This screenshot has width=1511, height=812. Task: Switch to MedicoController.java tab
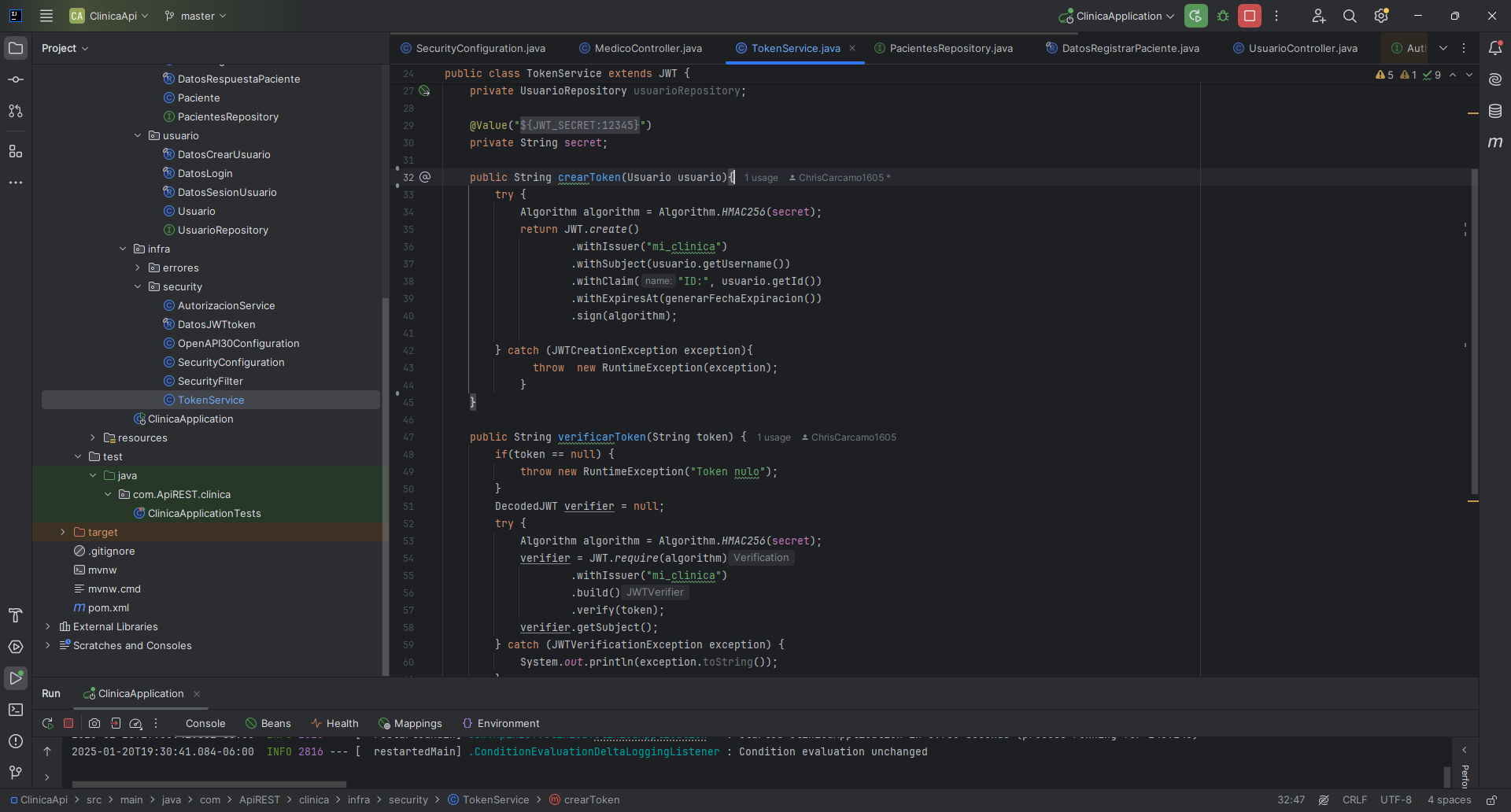point(641,48)
